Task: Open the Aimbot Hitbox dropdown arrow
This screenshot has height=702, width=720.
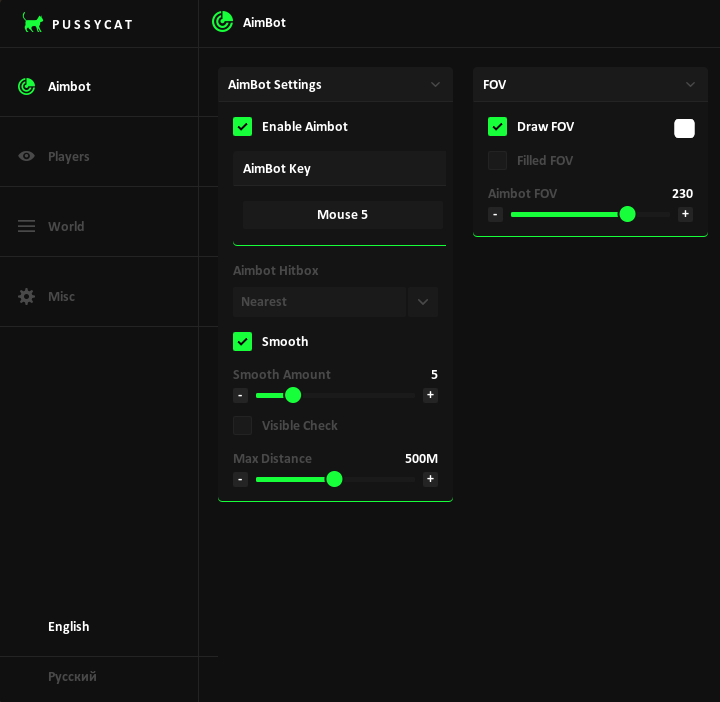Action: coord(423,302)
